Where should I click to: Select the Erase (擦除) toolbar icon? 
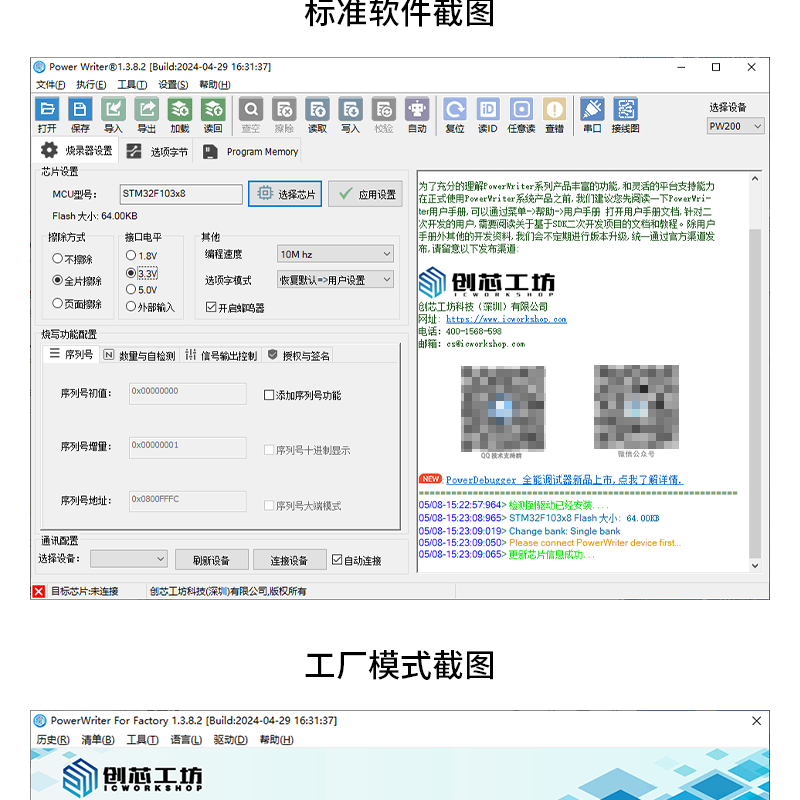point(284,115)
